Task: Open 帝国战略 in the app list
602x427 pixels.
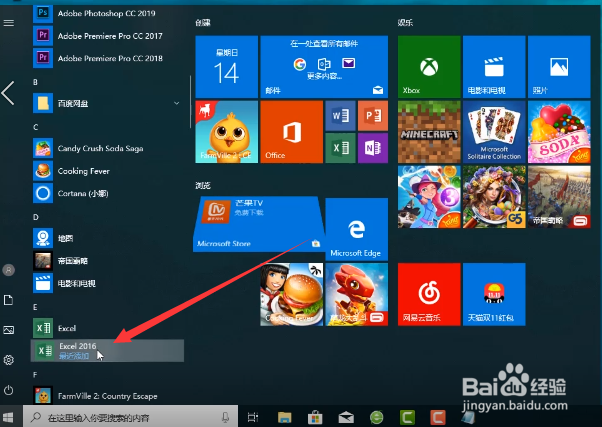Action: point(108,261)
